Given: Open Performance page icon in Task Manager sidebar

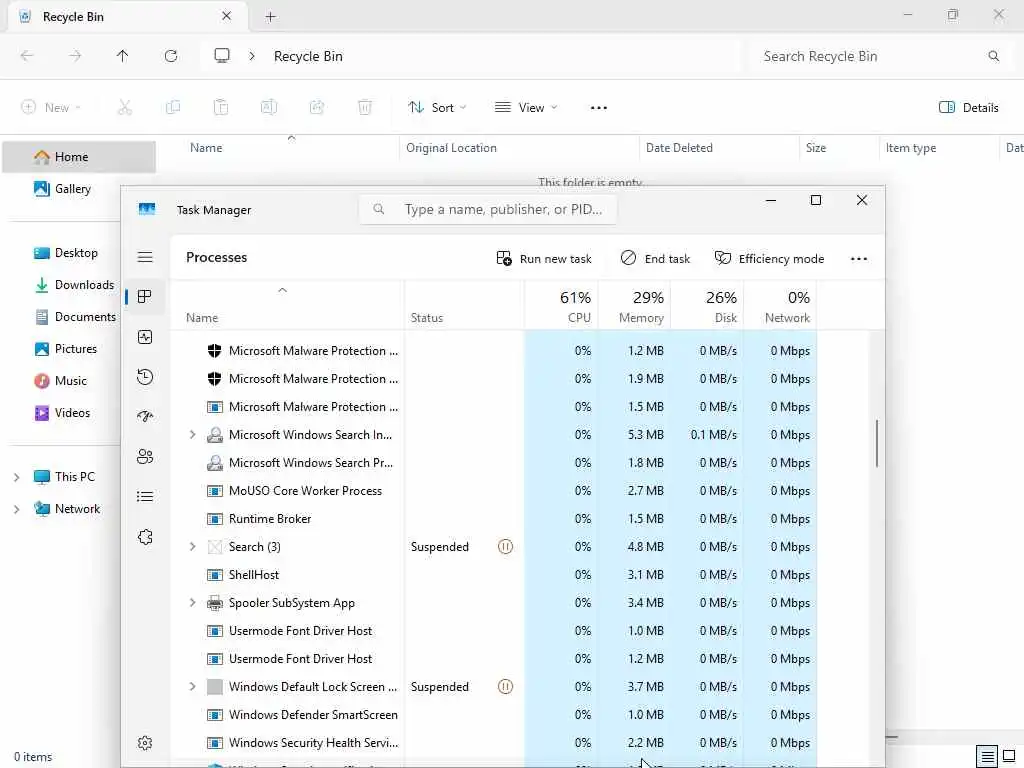Looking at the screenshot, I should pyautogui.click(x=145, y=337).
